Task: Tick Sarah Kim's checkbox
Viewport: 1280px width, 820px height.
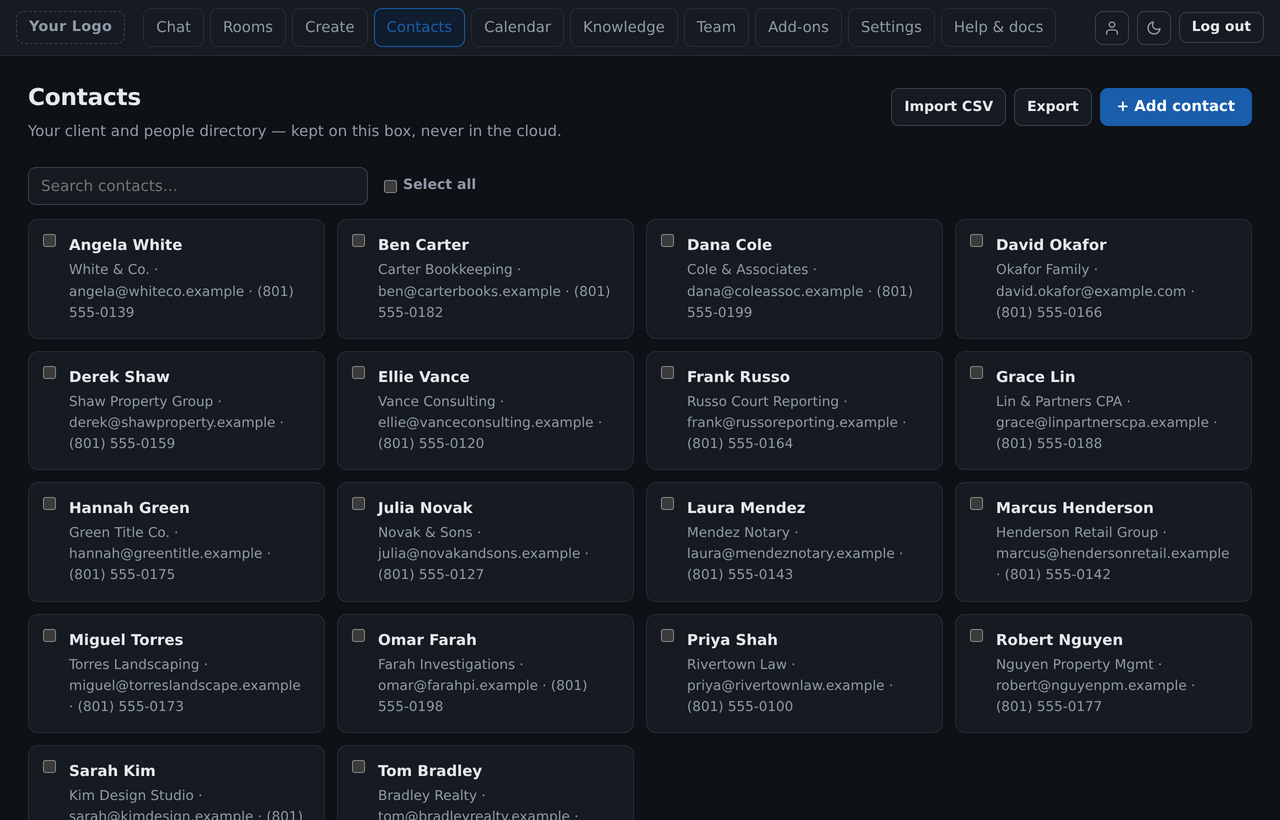Action: (x=49, y=766)
